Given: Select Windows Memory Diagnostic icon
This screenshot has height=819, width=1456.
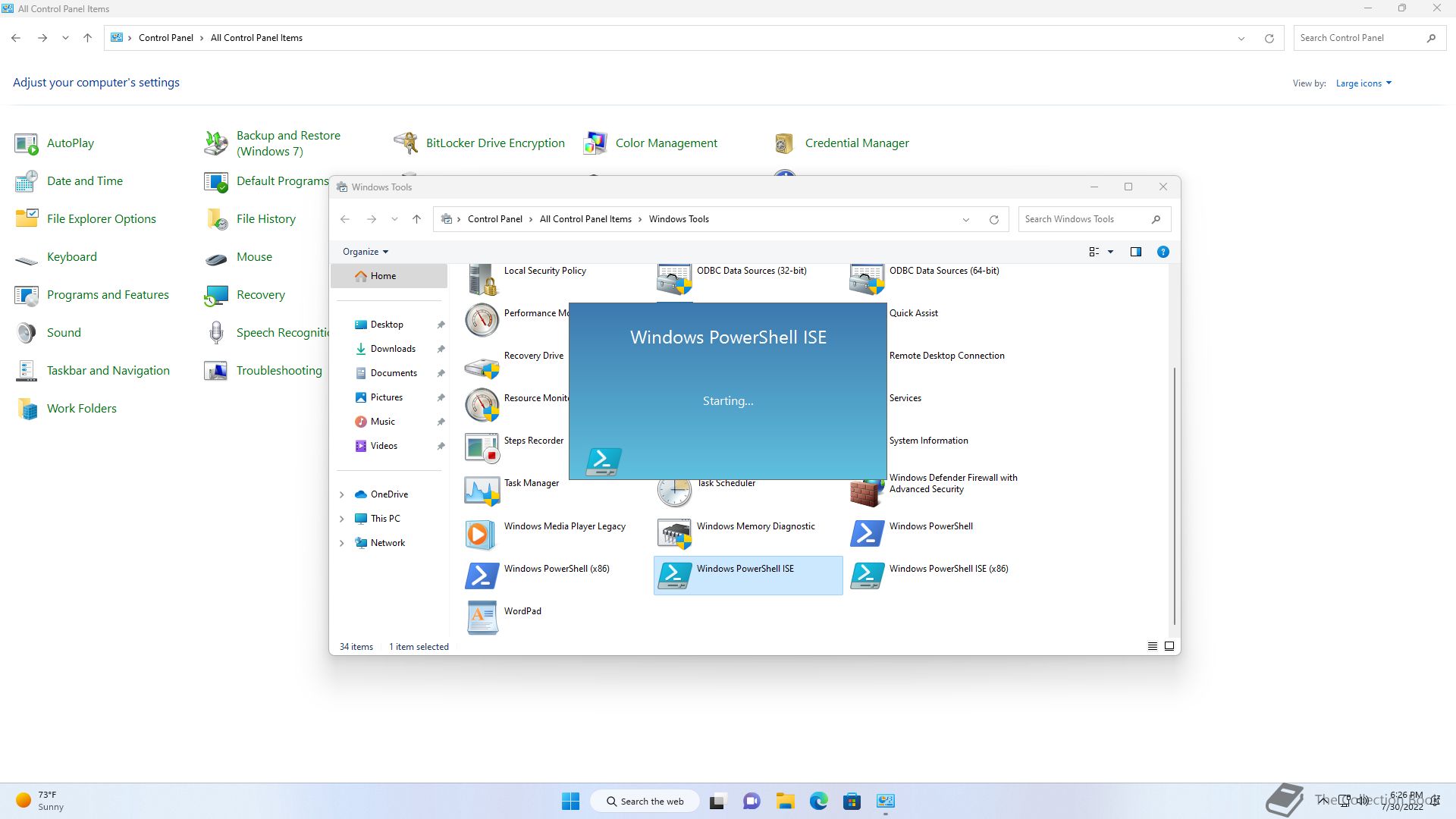Looking at the screenshot, I should pyautogui.click(x=675, y=534).
